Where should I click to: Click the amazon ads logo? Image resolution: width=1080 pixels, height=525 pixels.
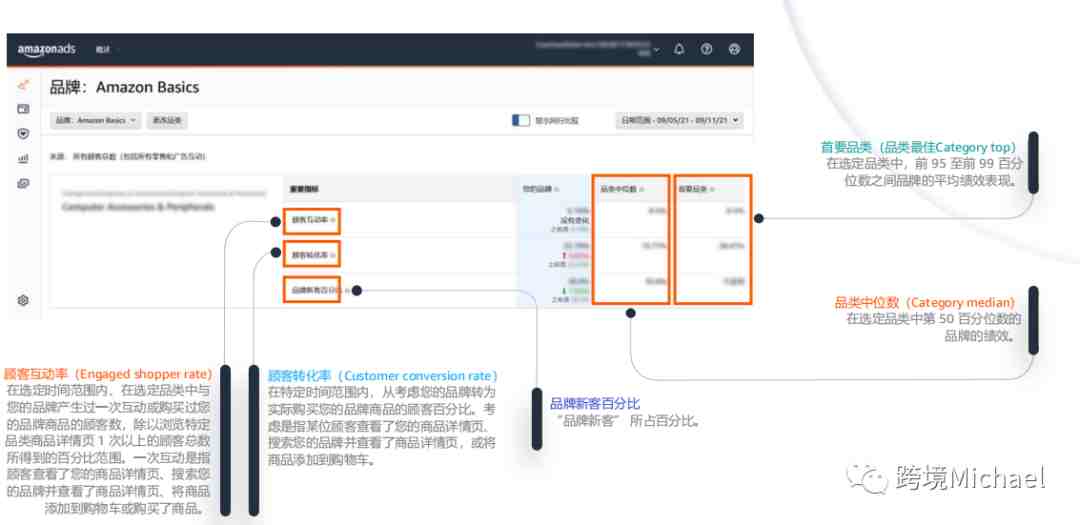pyautogui.click(x=46, y=50)
